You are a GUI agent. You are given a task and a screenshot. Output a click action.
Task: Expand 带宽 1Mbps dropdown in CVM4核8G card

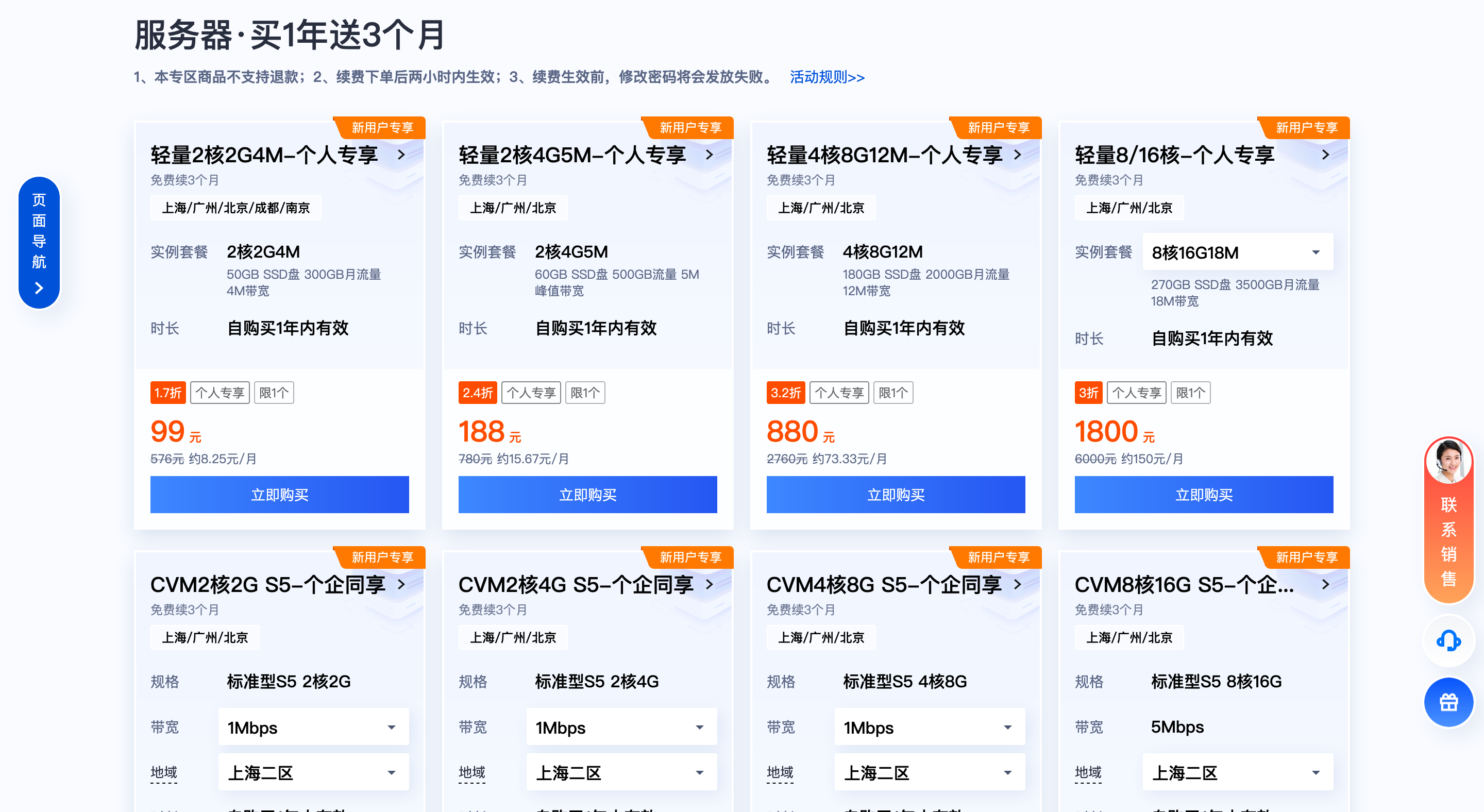(x=930, y=728)
